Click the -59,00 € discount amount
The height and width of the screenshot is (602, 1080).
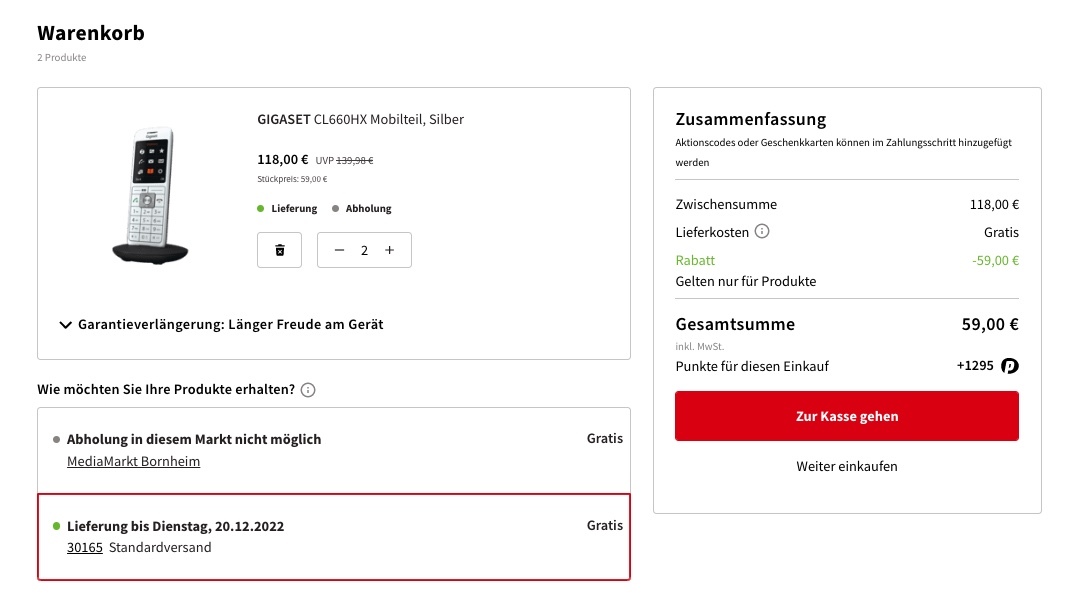(x=995, y=260)
